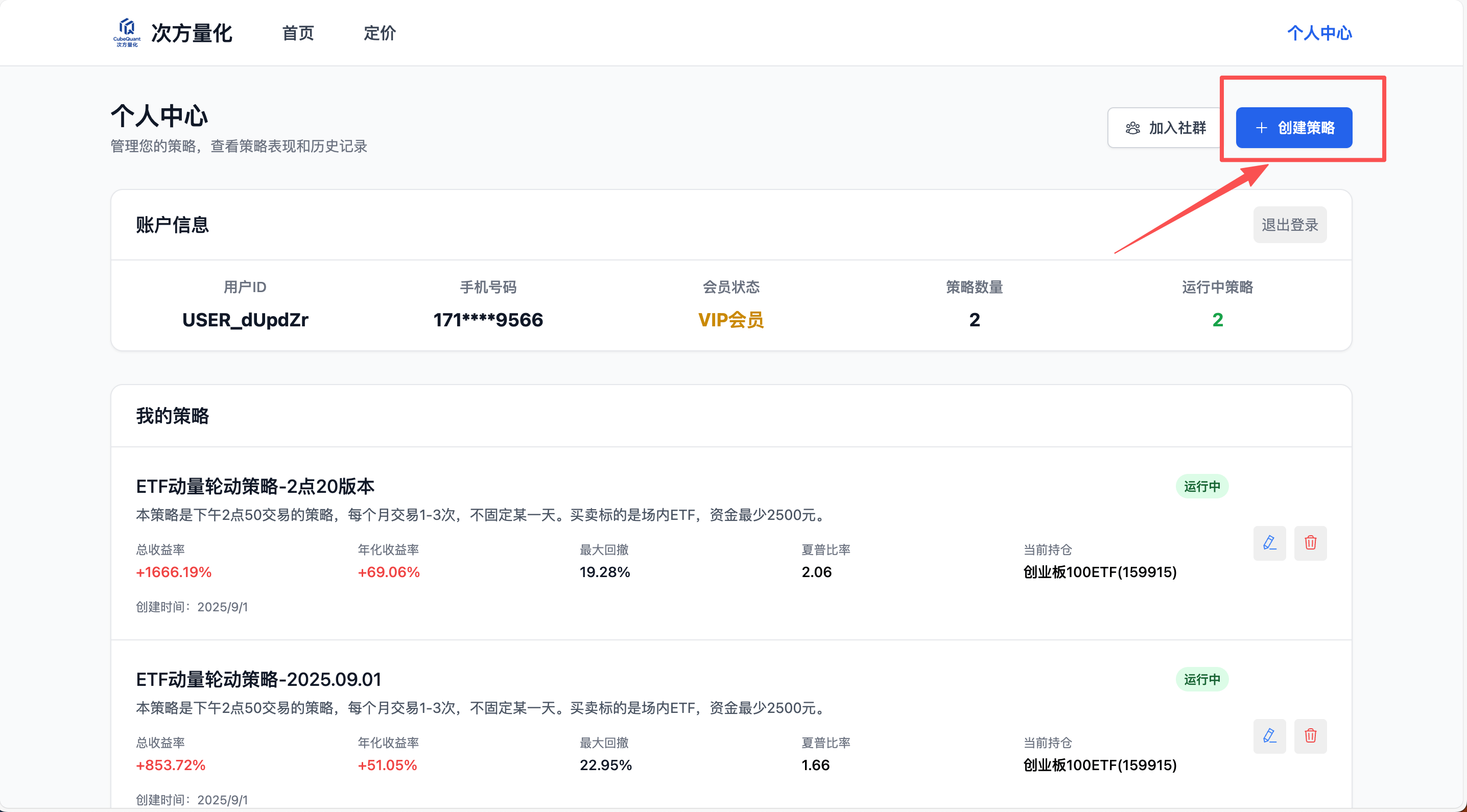Open the 定价 pricing page
1467x812 pixels.
click(380, 33)
